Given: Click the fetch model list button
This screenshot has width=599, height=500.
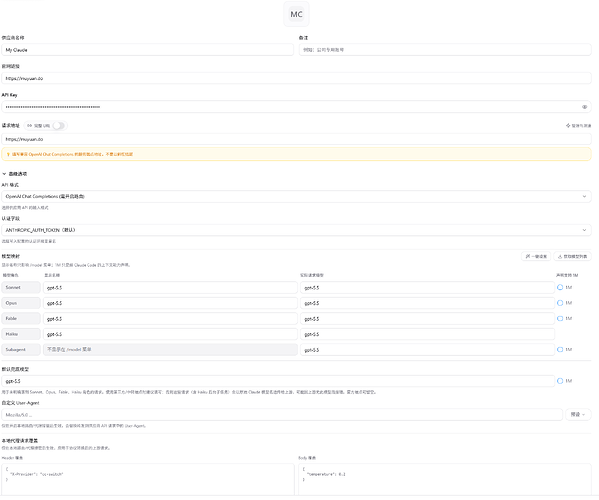Looking at the screenshot, I should click(572, 256).
